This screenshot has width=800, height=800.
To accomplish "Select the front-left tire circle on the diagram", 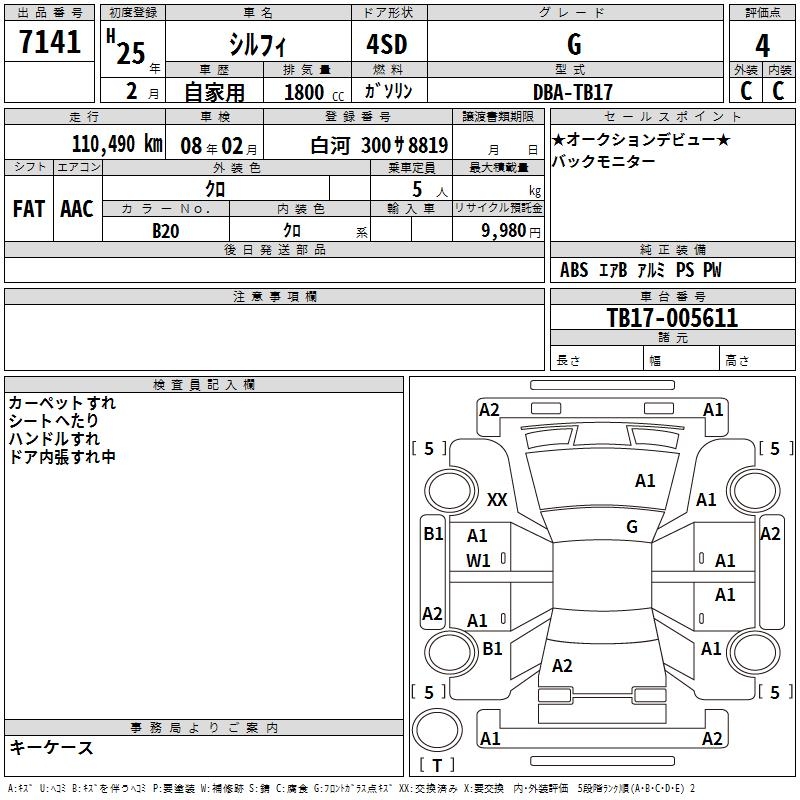I will pos(446,492).
